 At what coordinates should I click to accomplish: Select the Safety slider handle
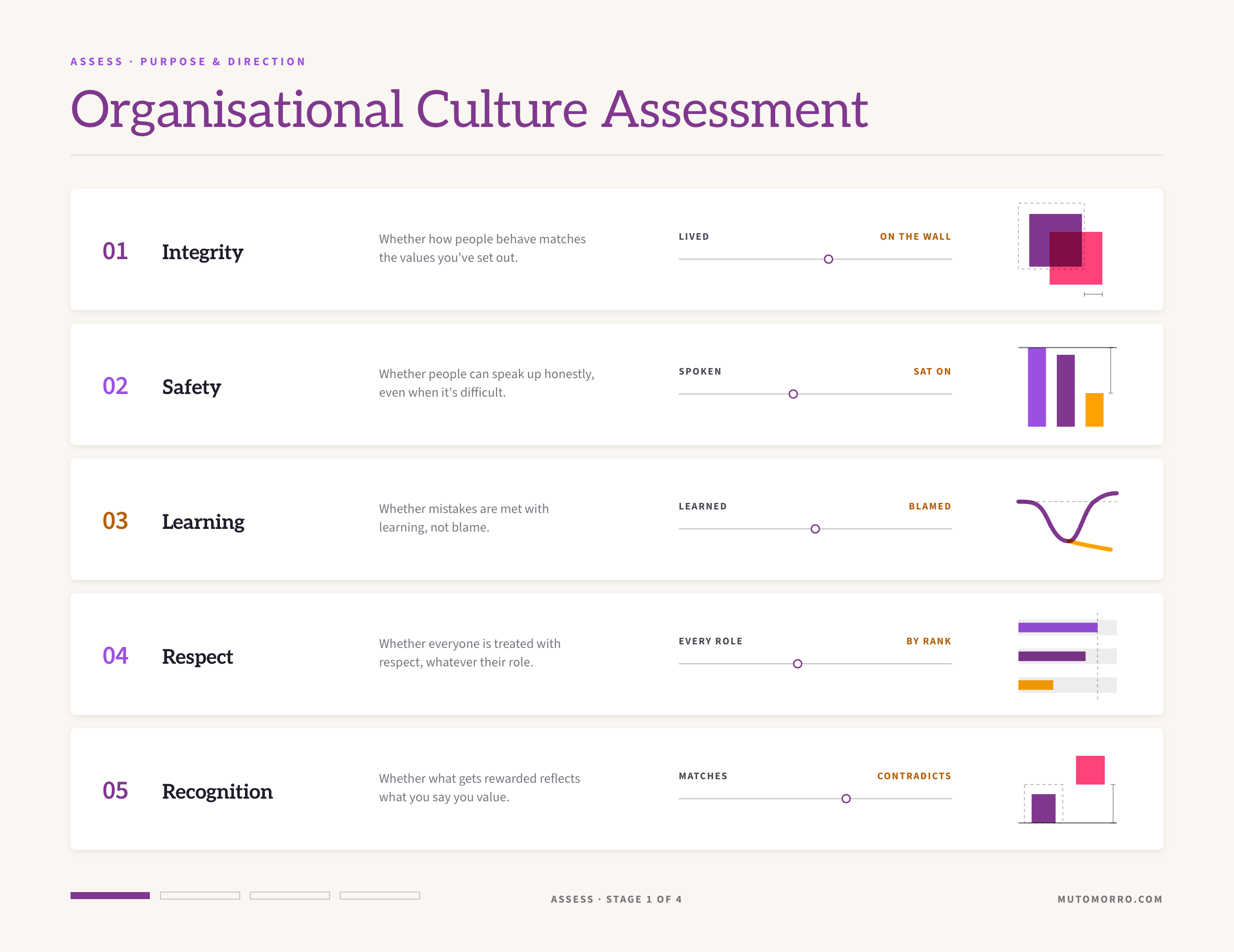pyautogui.click(x=793, y=394)
